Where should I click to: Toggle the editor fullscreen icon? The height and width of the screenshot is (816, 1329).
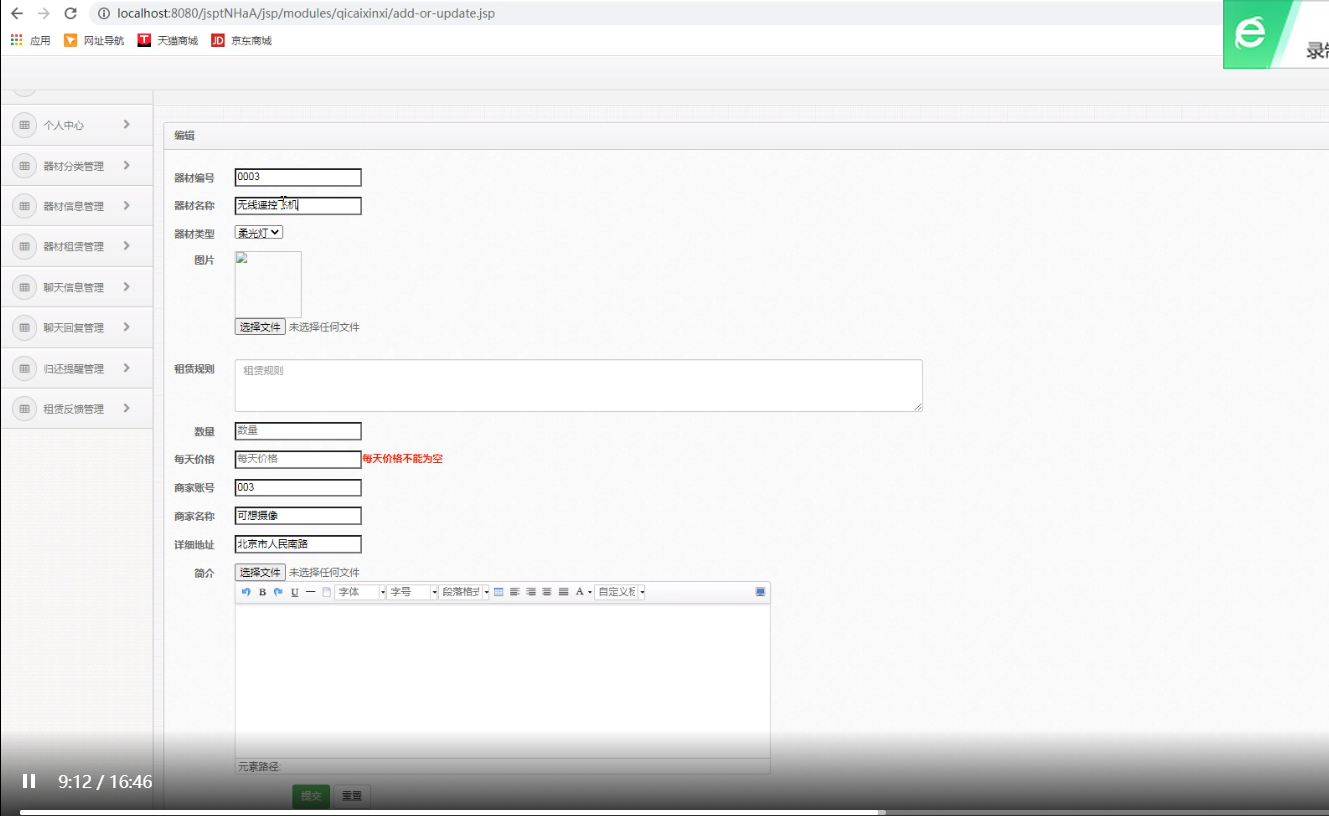761,592
